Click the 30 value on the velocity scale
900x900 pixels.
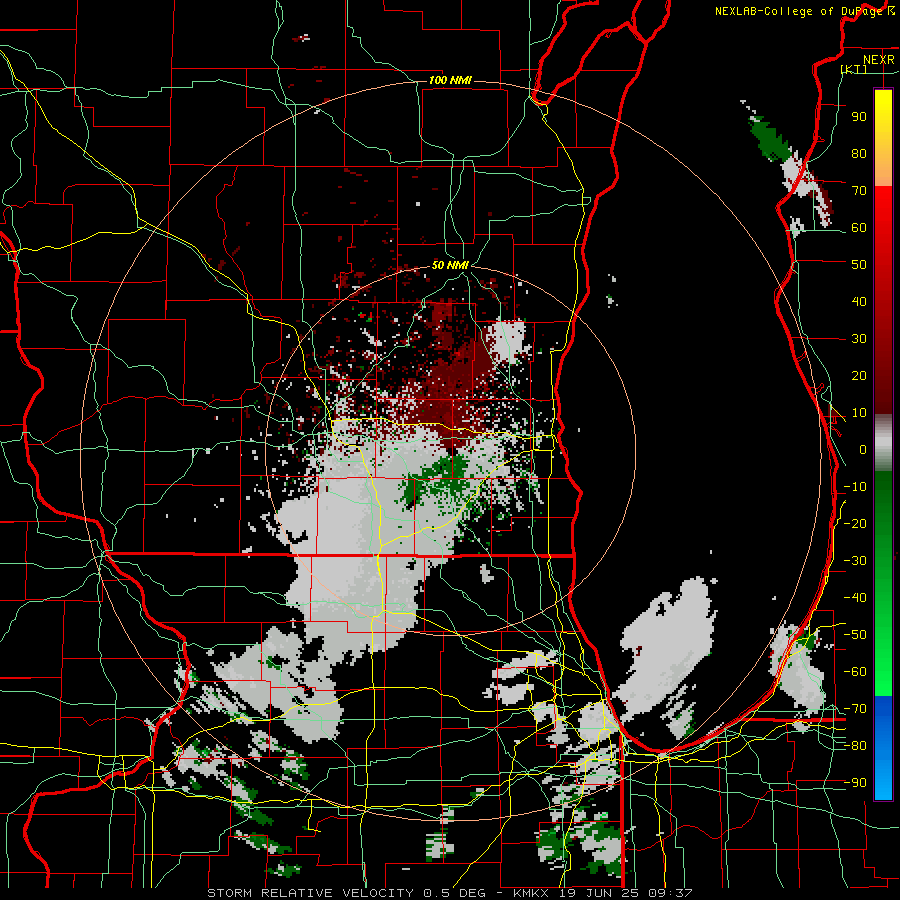pyautogui.click(x=859, y=339)
